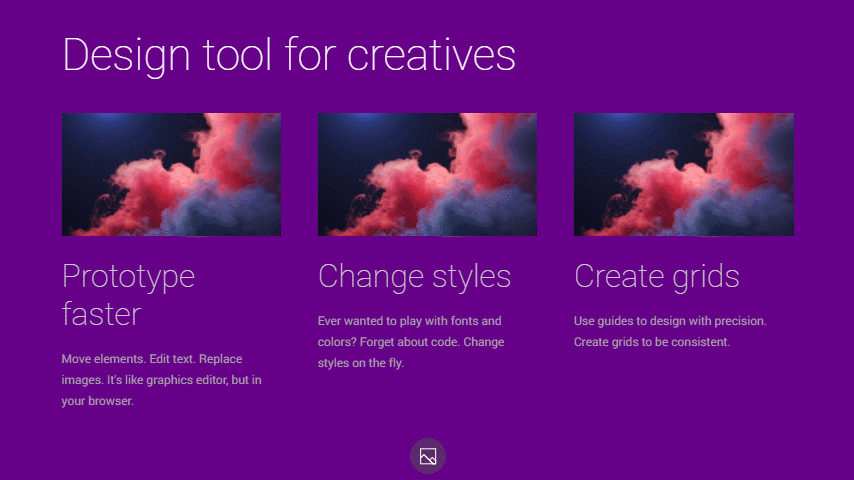The image size is (854, 480).
Task: Click the 'Create grids' heading
Action: [657, 276]
